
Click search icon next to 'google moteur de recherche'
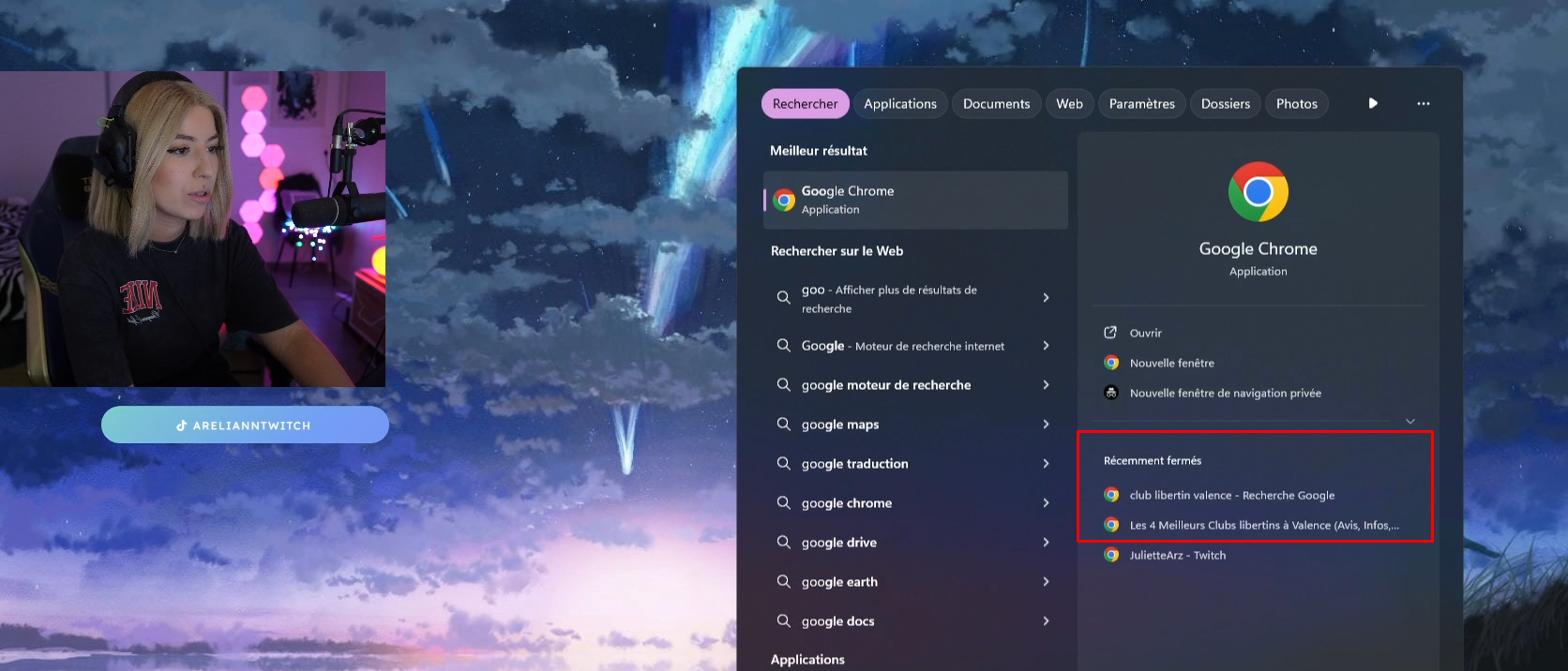click(x=783, y=384)
